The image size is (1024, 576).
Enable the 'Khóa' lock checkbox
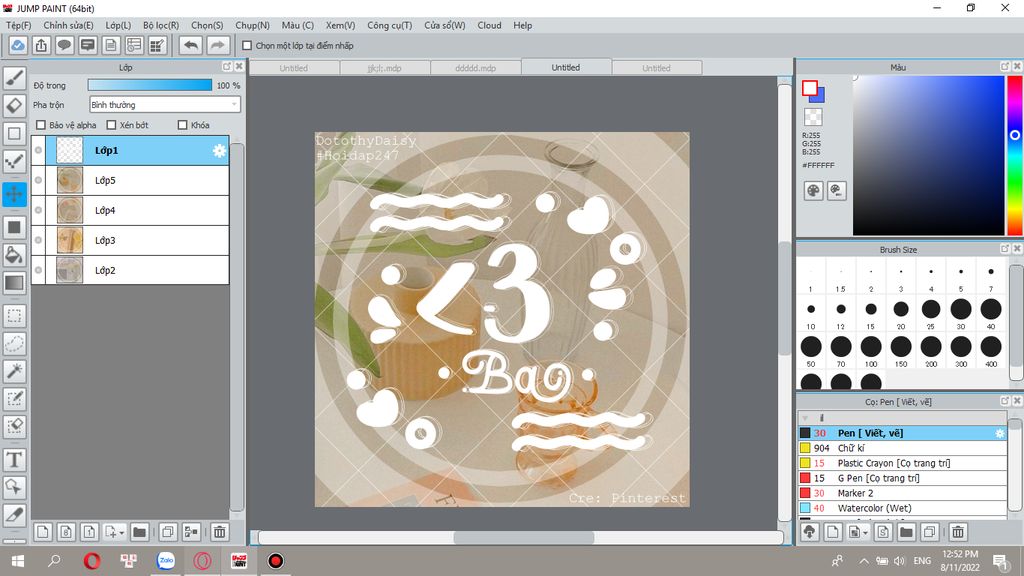tap(182, 125)
